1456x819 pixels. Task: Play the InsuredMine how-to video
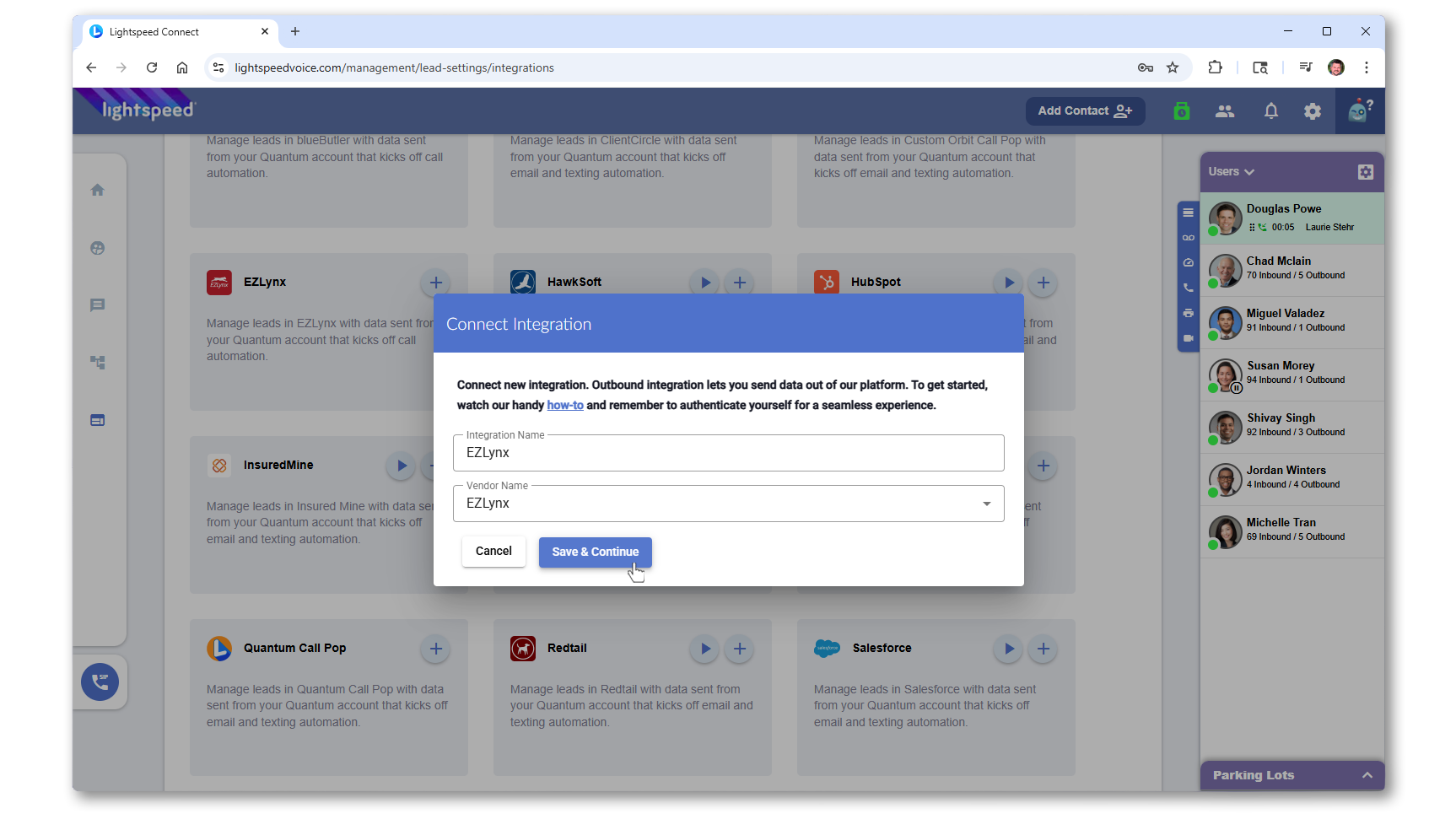click(402, 466)
